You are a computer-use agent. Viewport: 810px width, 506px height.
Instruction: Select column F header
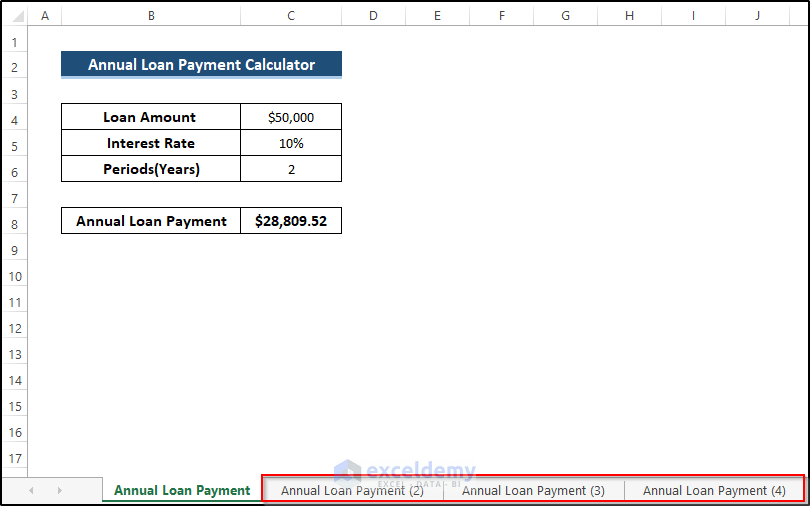[x=502, y=16]
